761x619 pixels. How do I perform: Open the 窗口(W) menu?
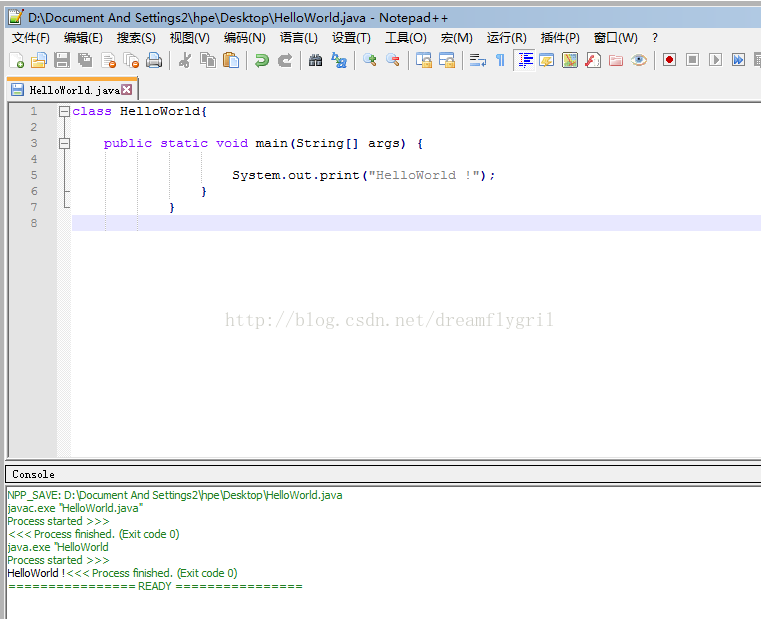point(616,38)
